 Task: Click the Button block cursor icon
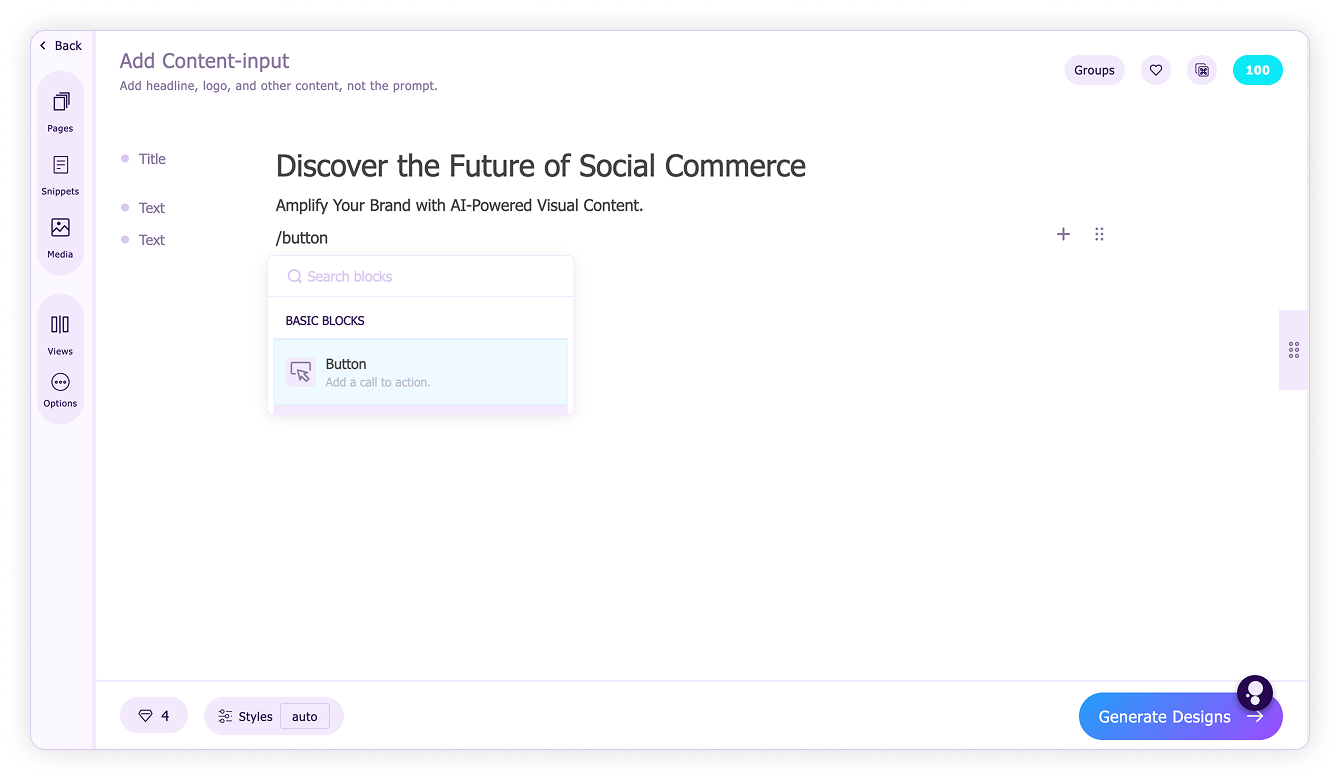[300, 372]
